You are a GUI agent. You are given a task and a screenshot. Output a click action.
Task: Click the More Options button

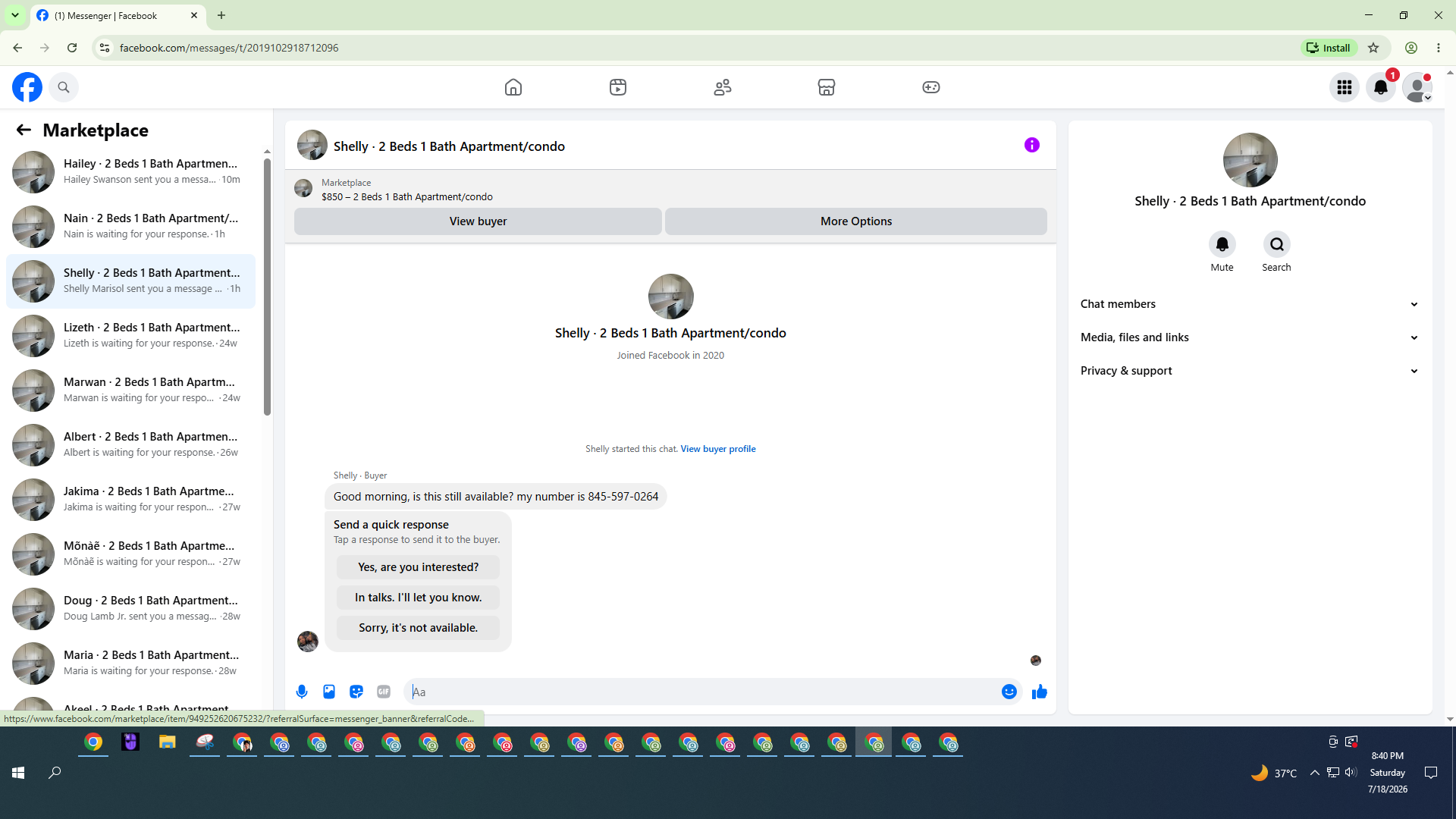[856, 221]
